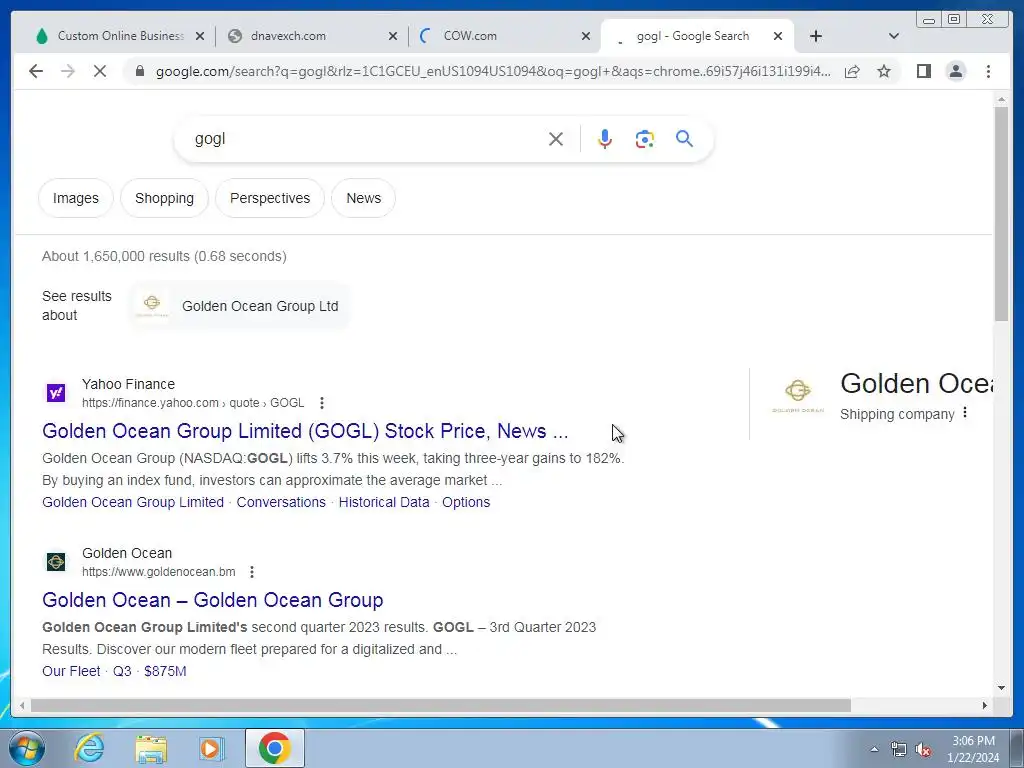This screenshot has width=1024, height=768.
Task: Open Chrome side panel
Action: [x=923, y=71]
